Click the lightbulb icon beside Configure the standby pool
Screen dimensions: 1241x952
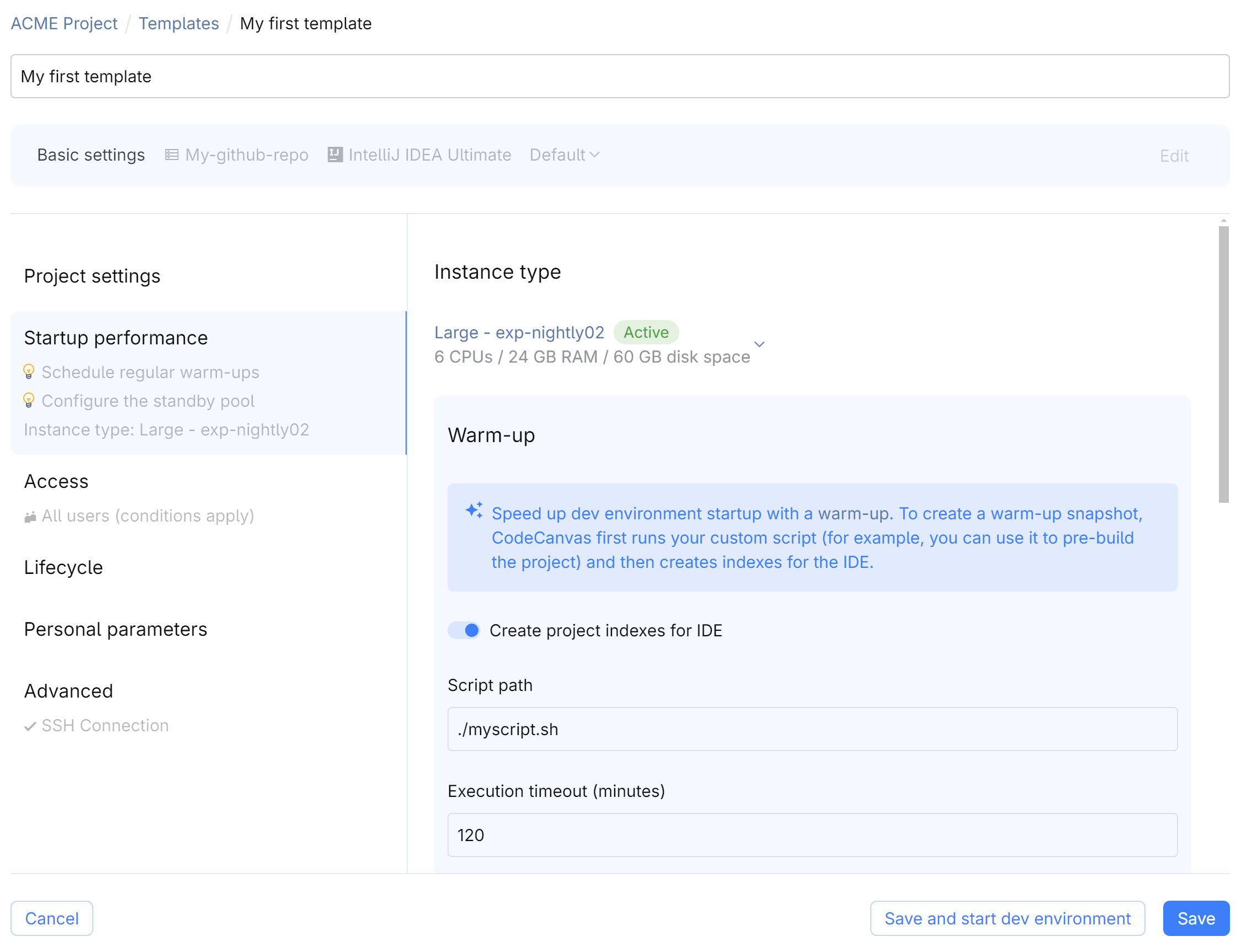[29, 401]
